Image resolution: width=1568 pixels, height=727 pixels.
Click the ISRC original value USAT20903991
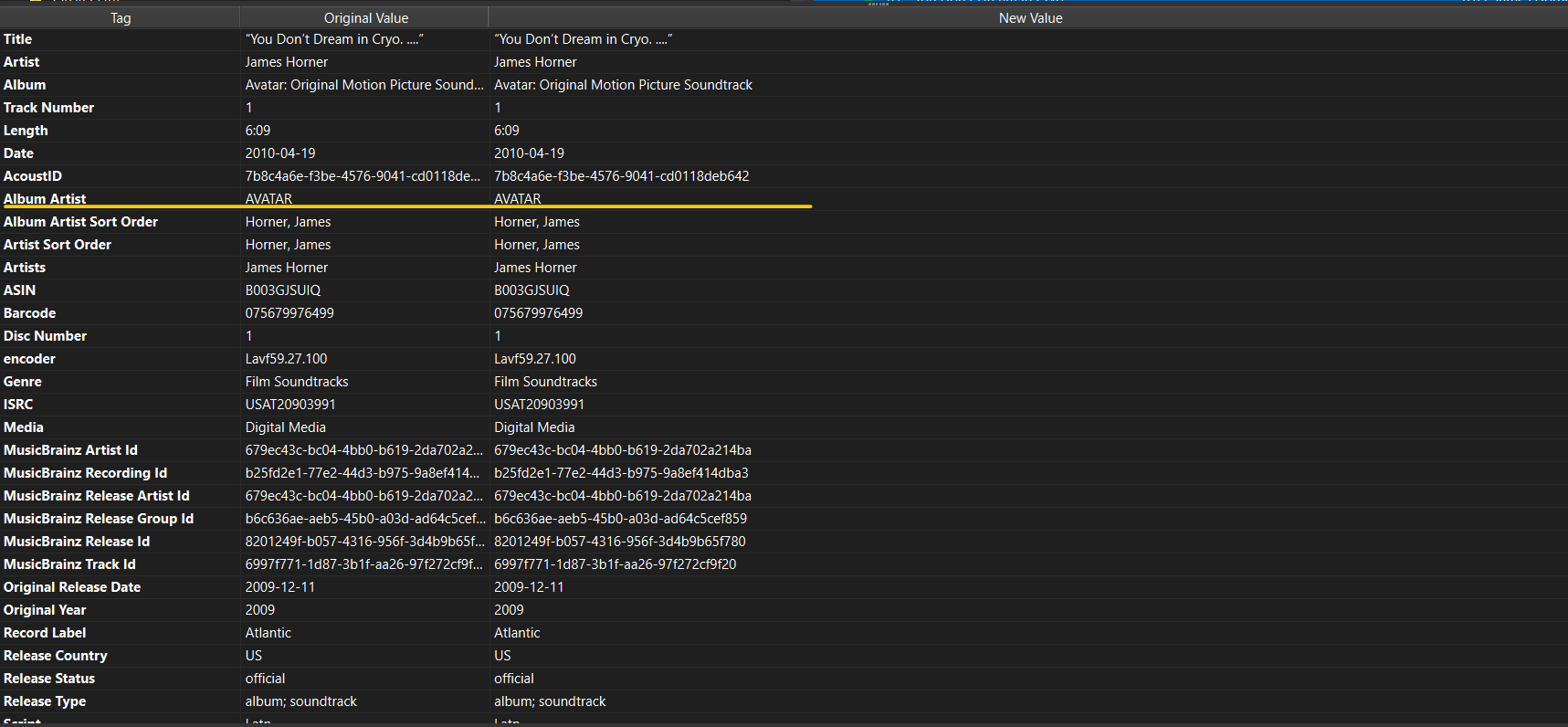[x=290, y=405]
